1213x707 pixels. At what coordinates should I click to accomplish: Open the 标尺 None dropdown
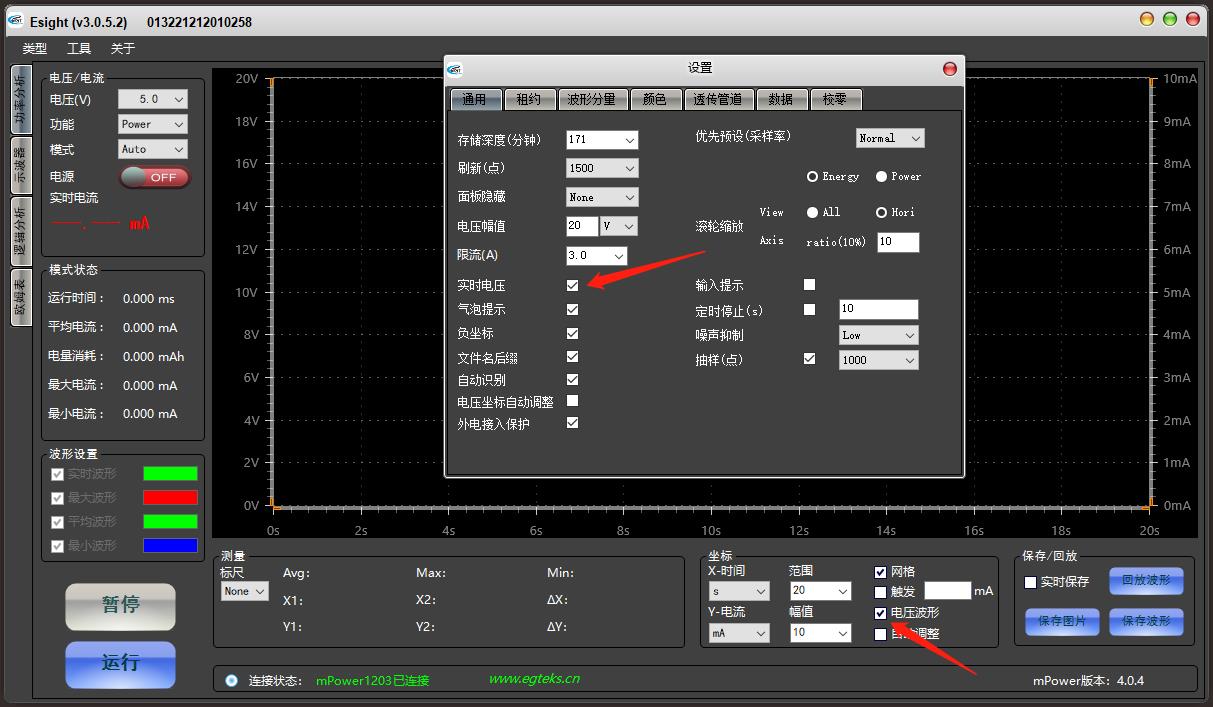[245, 591]
